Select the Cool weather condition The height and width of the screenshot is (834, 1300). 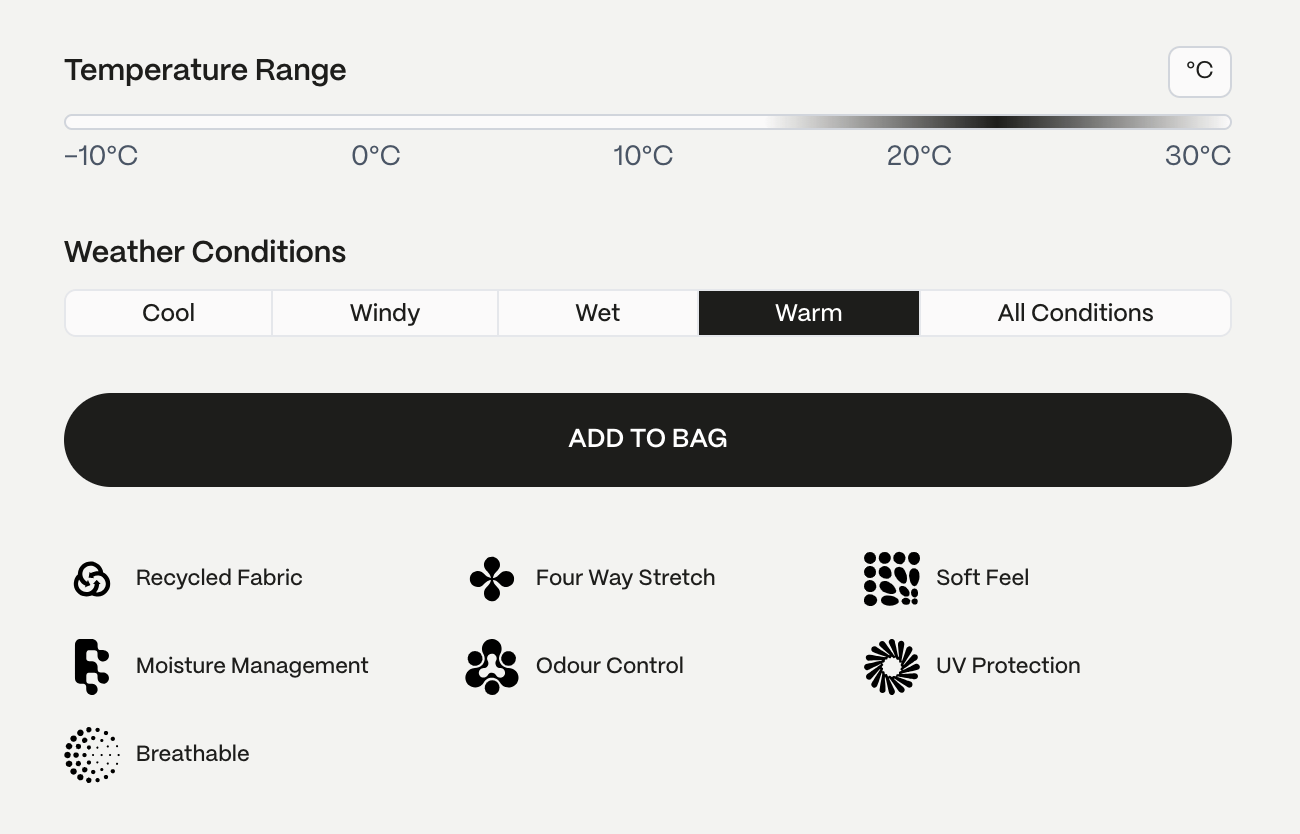tap(168, 313)
